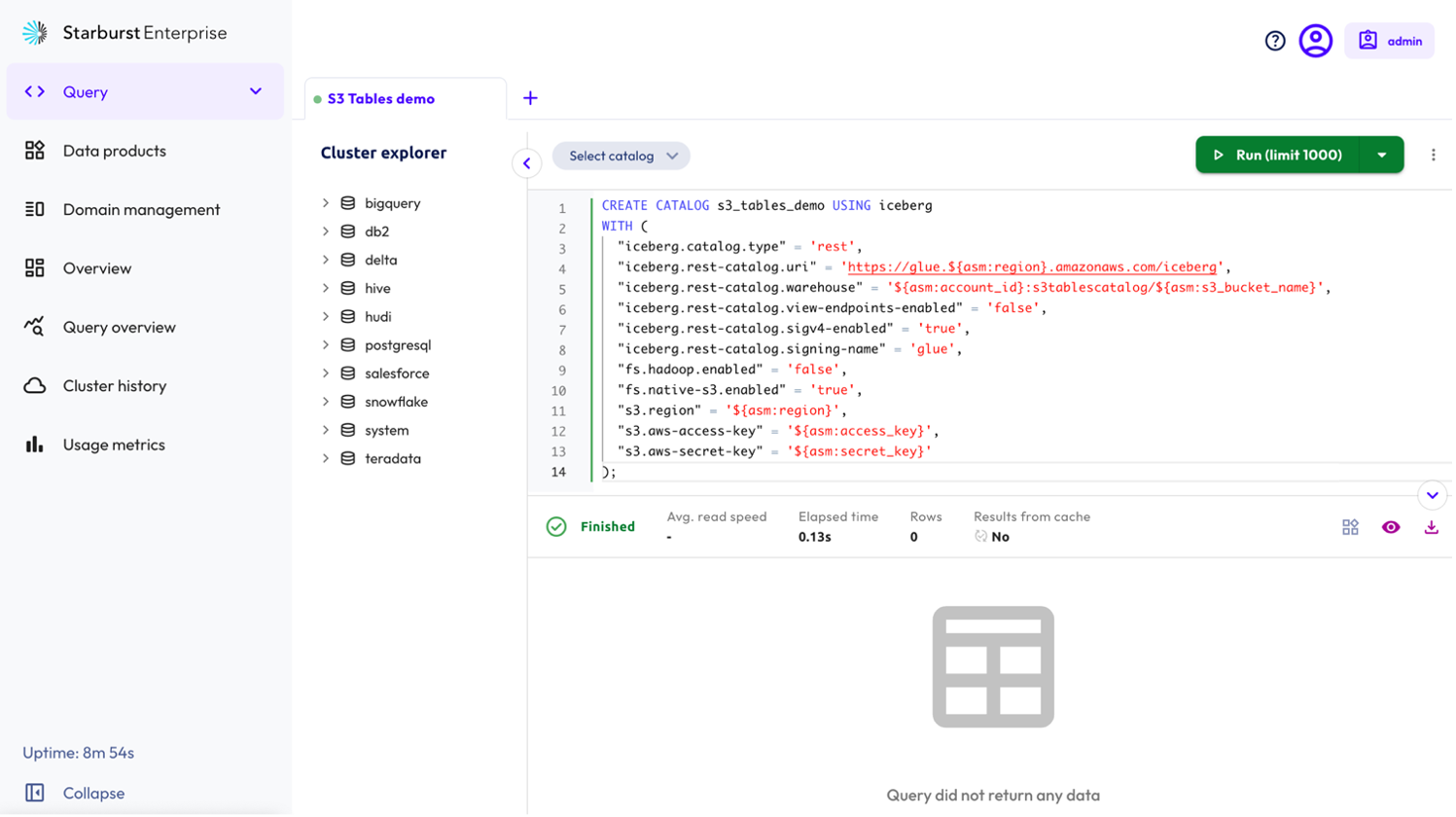The height and width of the screenshot is (817, 1456).
Task: Expand the snowflake catalog chevron
Action: (x=326, y=402)
